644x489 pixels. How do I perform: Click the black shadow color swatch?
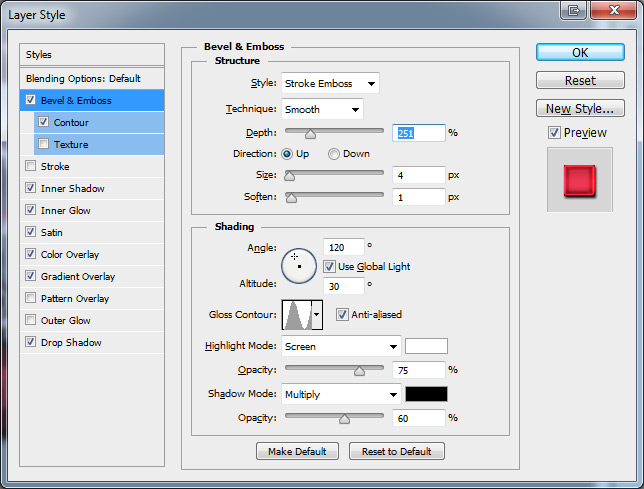(426, 394)
